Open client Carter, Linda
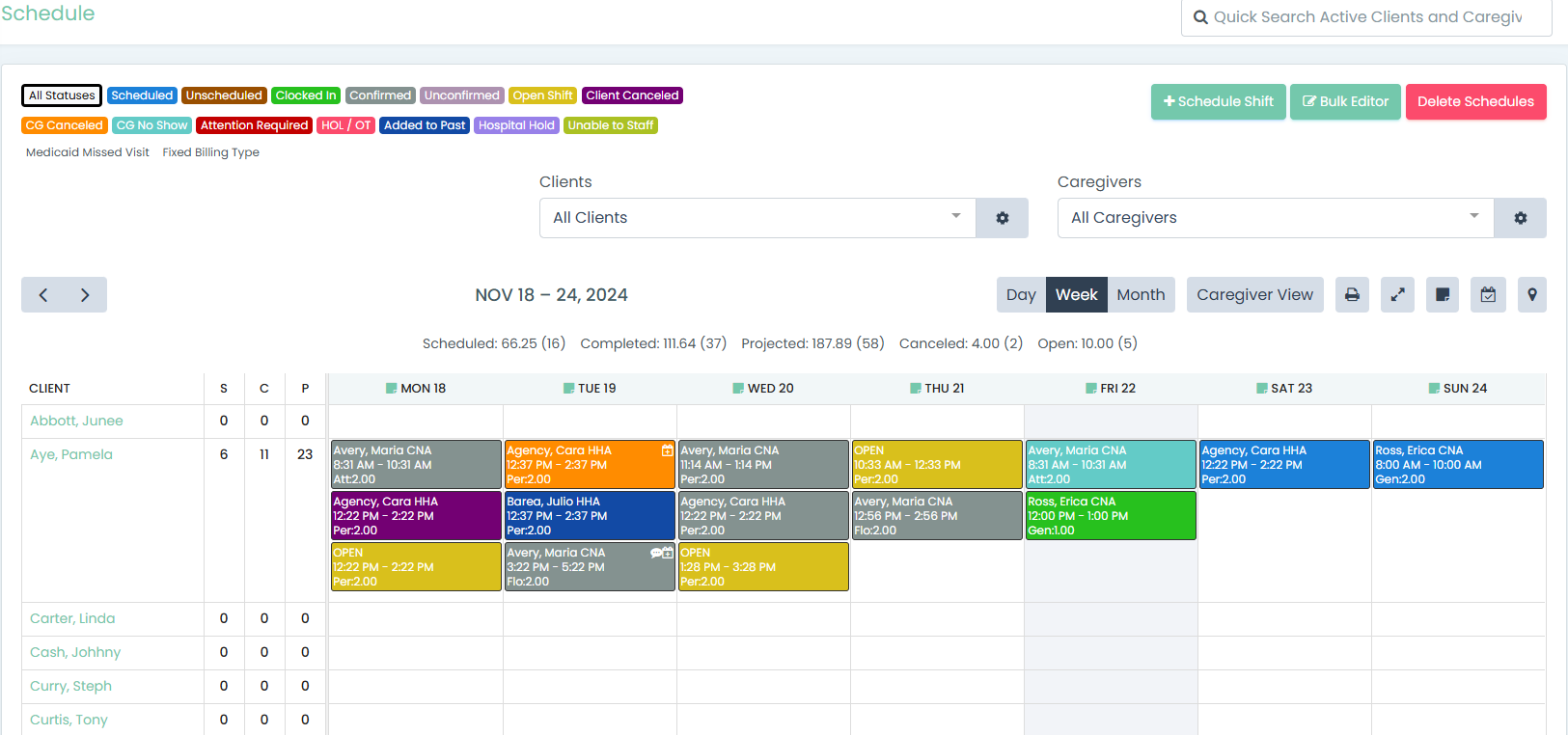Image resolution: width=1568 pixels, height=735 pixels. 72,618
